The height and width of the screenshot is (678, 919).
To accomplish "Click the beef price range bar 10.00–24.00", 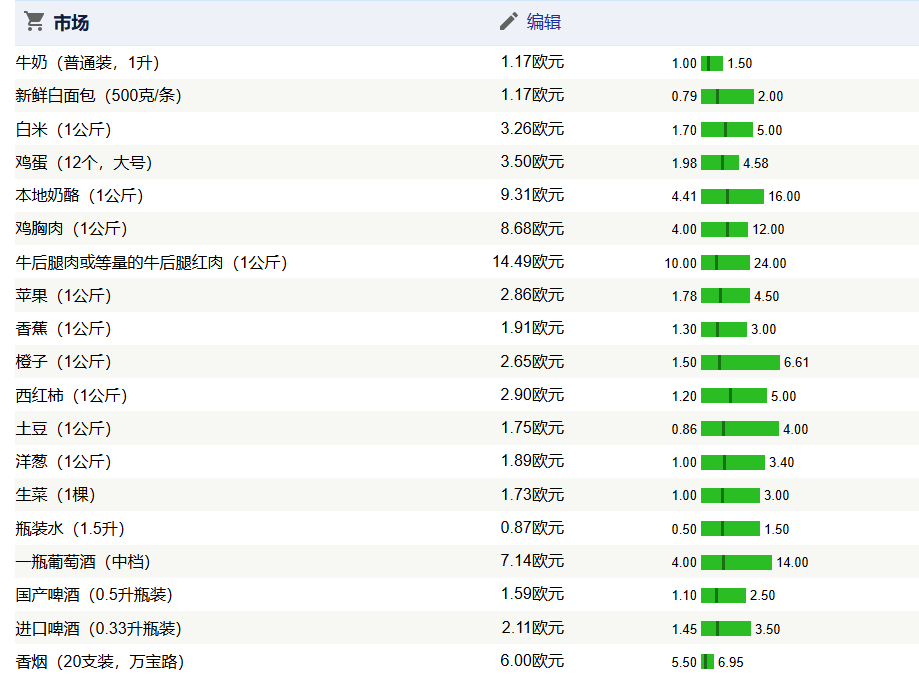I will [725, 263].
